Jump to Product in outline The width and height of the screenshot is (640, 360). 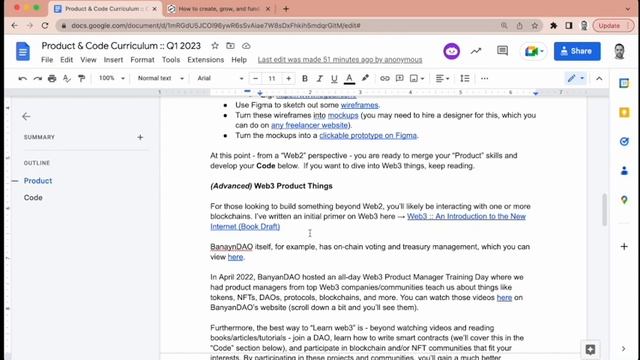point(38,180)
